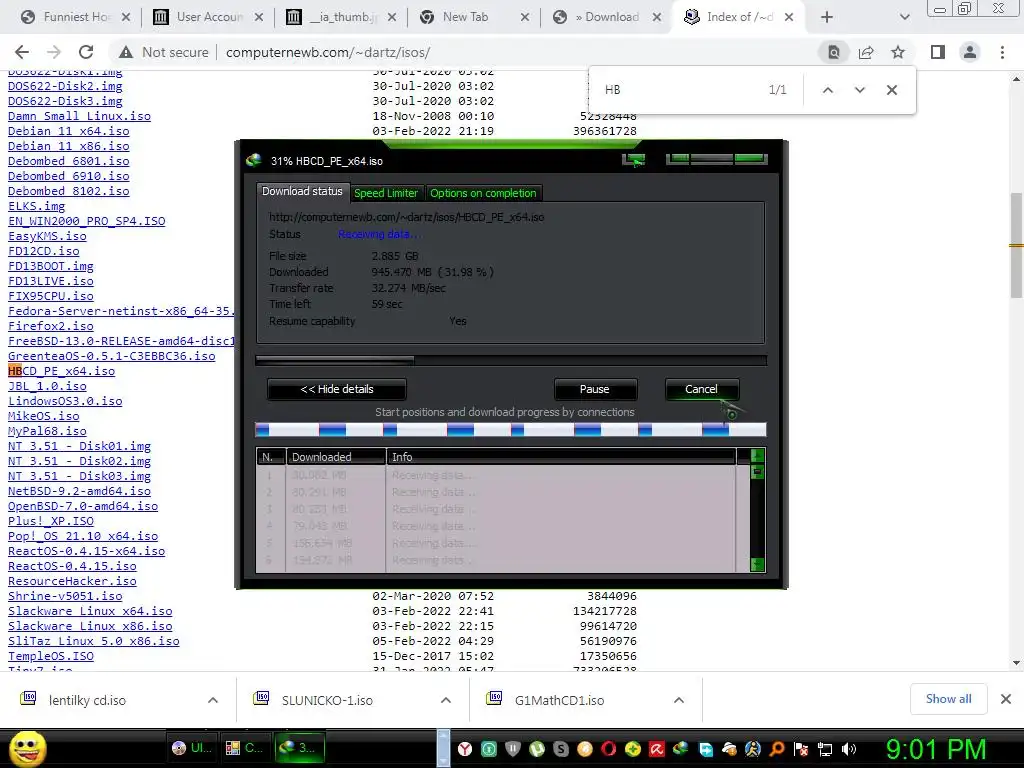Click the Yandex icon in the system tray

(464, 749)
